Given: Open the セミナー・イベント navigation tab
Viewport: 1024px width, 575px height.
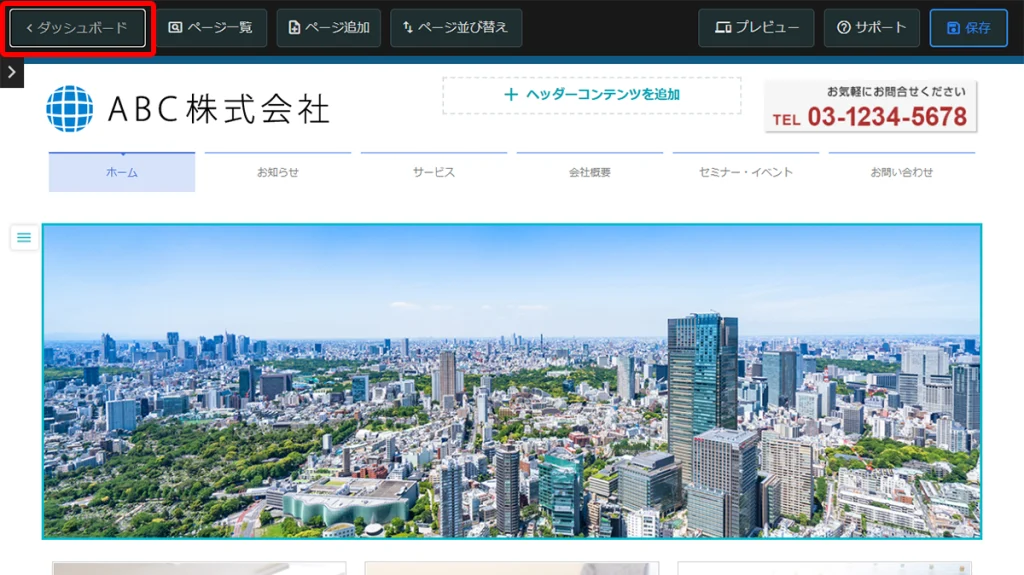Looking at the screenshot, I should (746, 172).
